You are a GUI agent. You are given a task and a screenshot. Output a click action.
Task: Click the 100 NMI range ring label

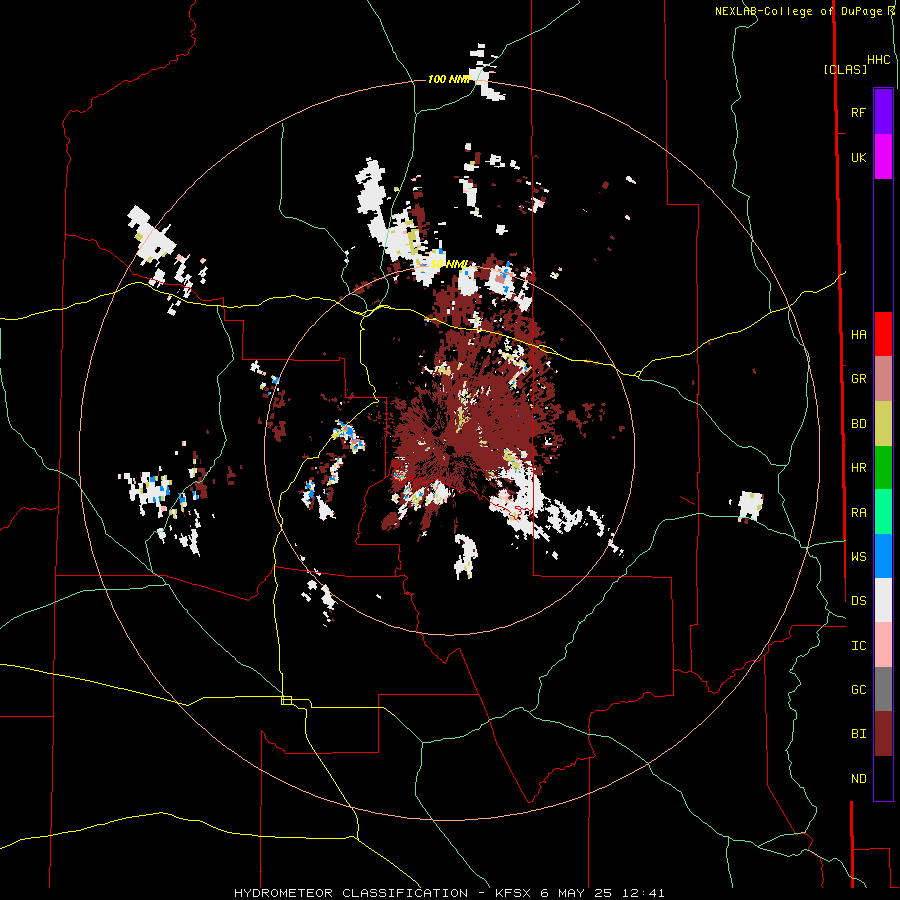click(449, 79)
